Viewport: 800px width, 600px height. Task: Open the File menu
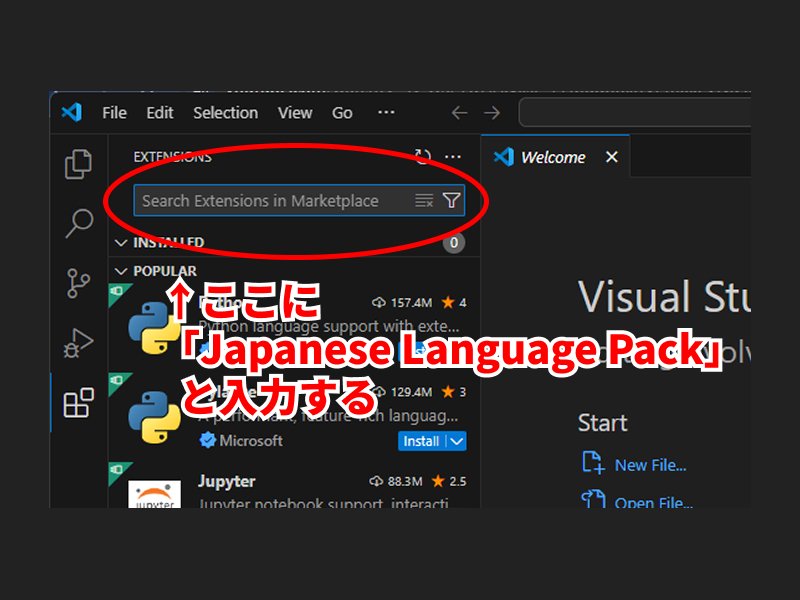pos(114,113)
